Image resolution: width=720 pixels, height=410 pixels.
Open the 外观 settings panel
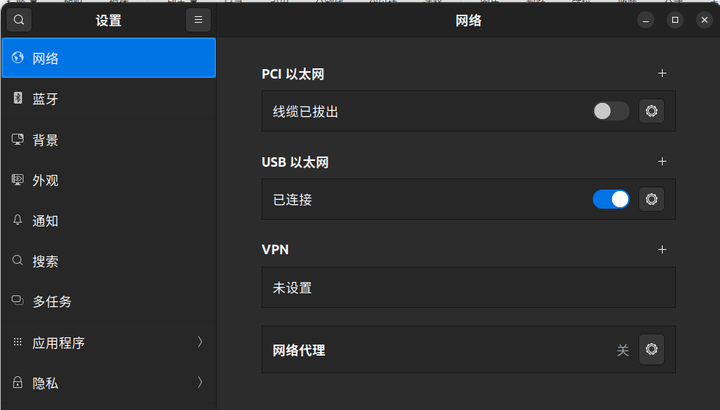(45, 180)
